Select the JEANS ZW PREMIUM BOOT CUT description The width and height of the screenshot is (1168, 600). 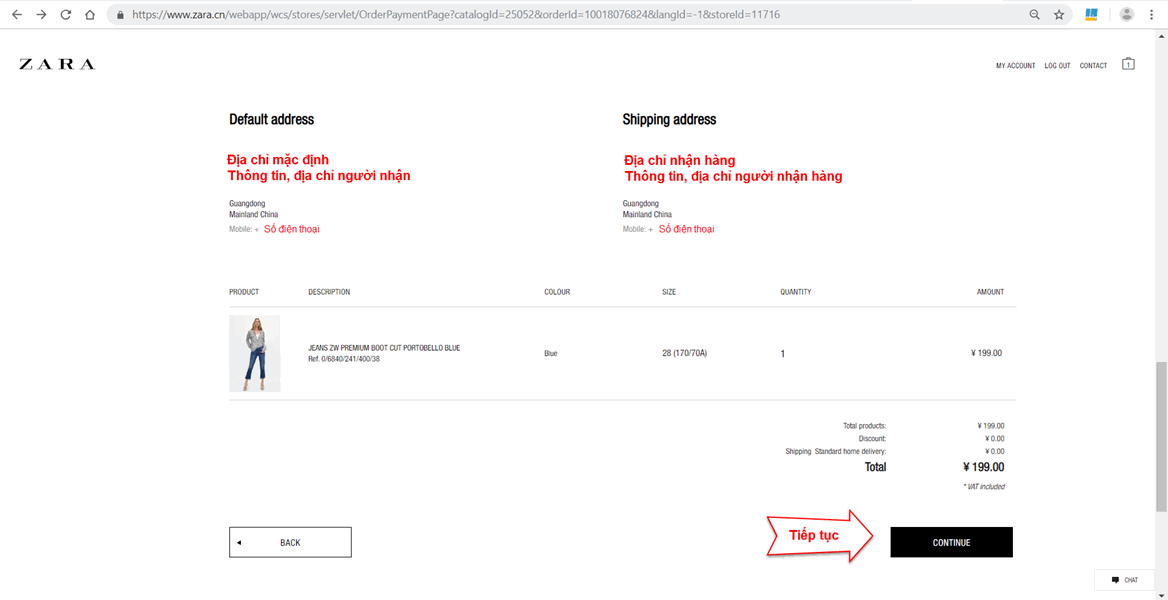coord(384,348)
